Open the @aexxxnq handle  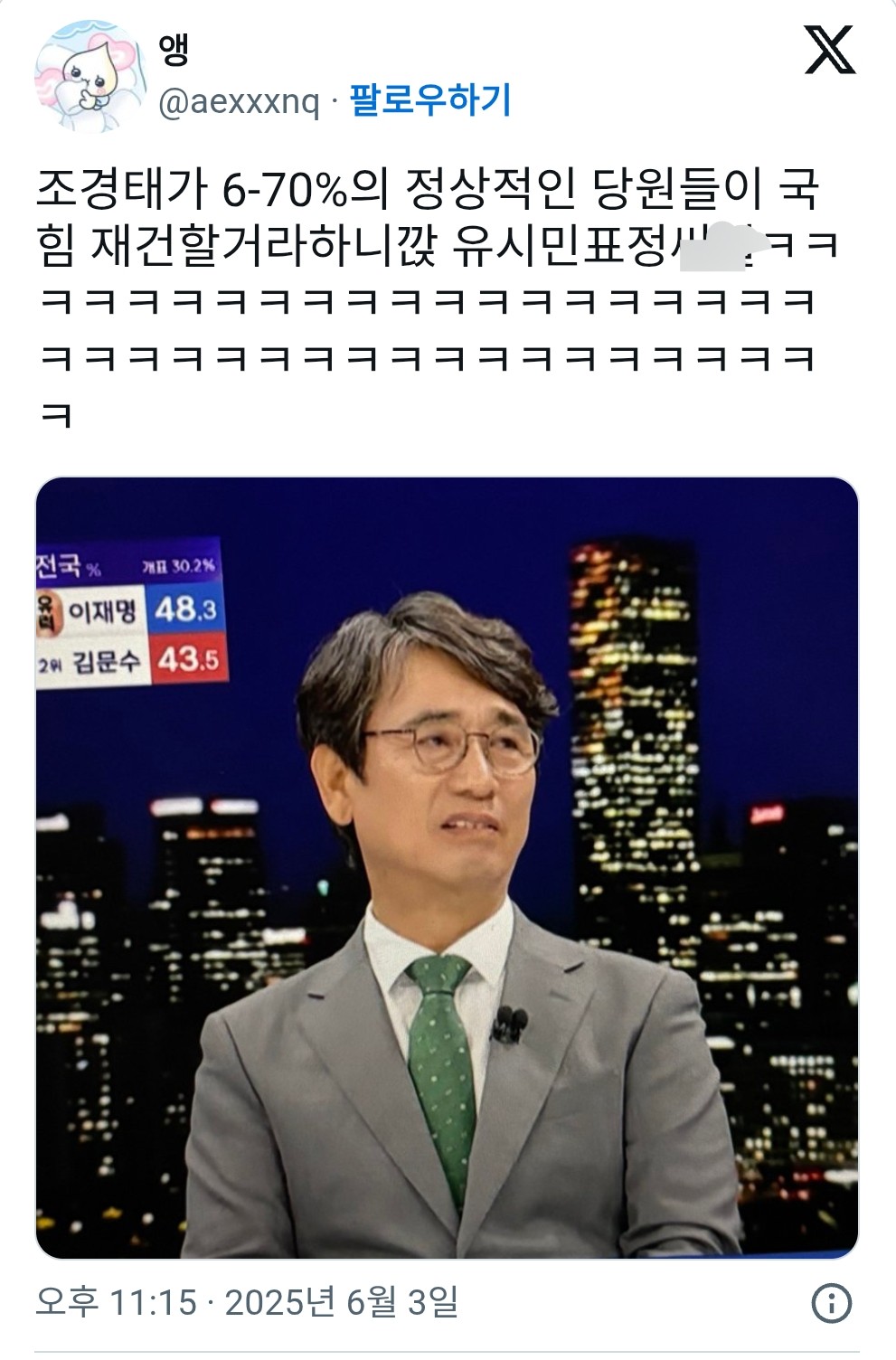(x=239, y=102)
